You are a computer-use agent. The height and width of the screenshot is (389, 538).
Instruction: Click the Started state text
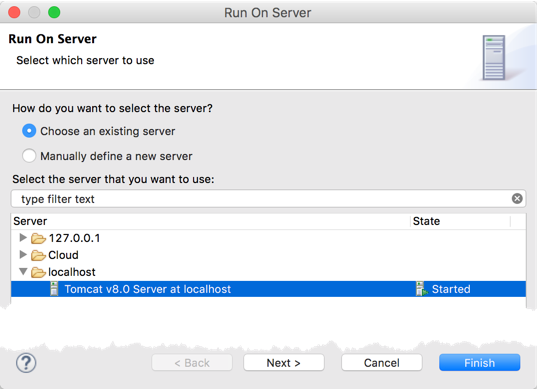[x=451, y=289]
